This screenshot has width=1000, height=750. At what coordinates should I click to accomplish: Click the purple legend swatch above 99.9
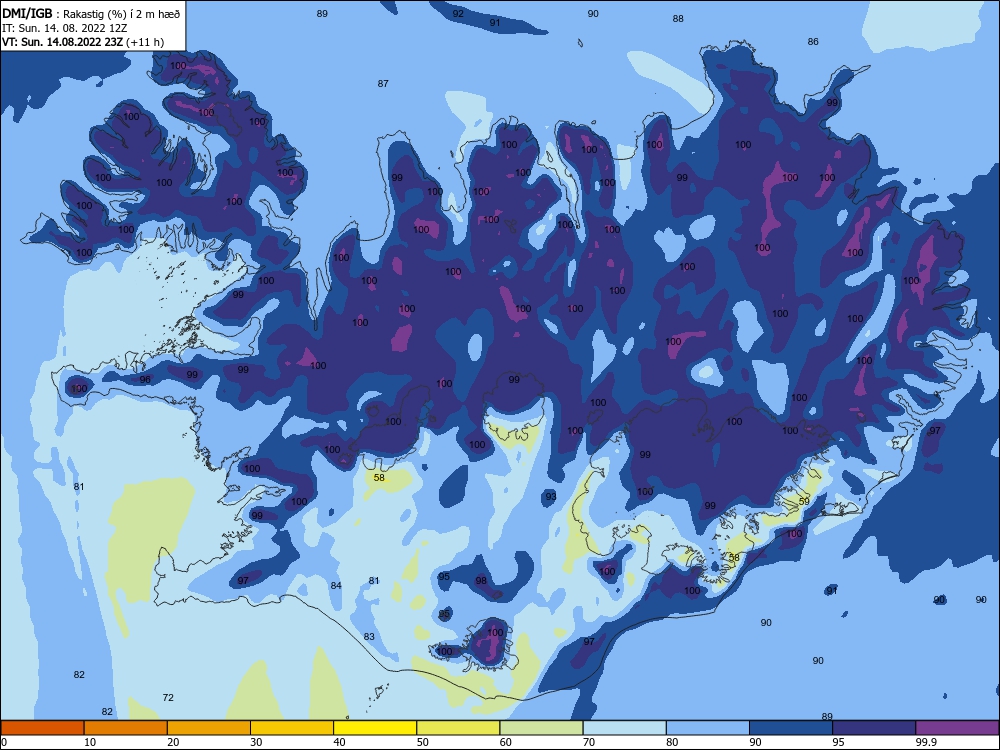pyautogui.click(x=957, y=728)
